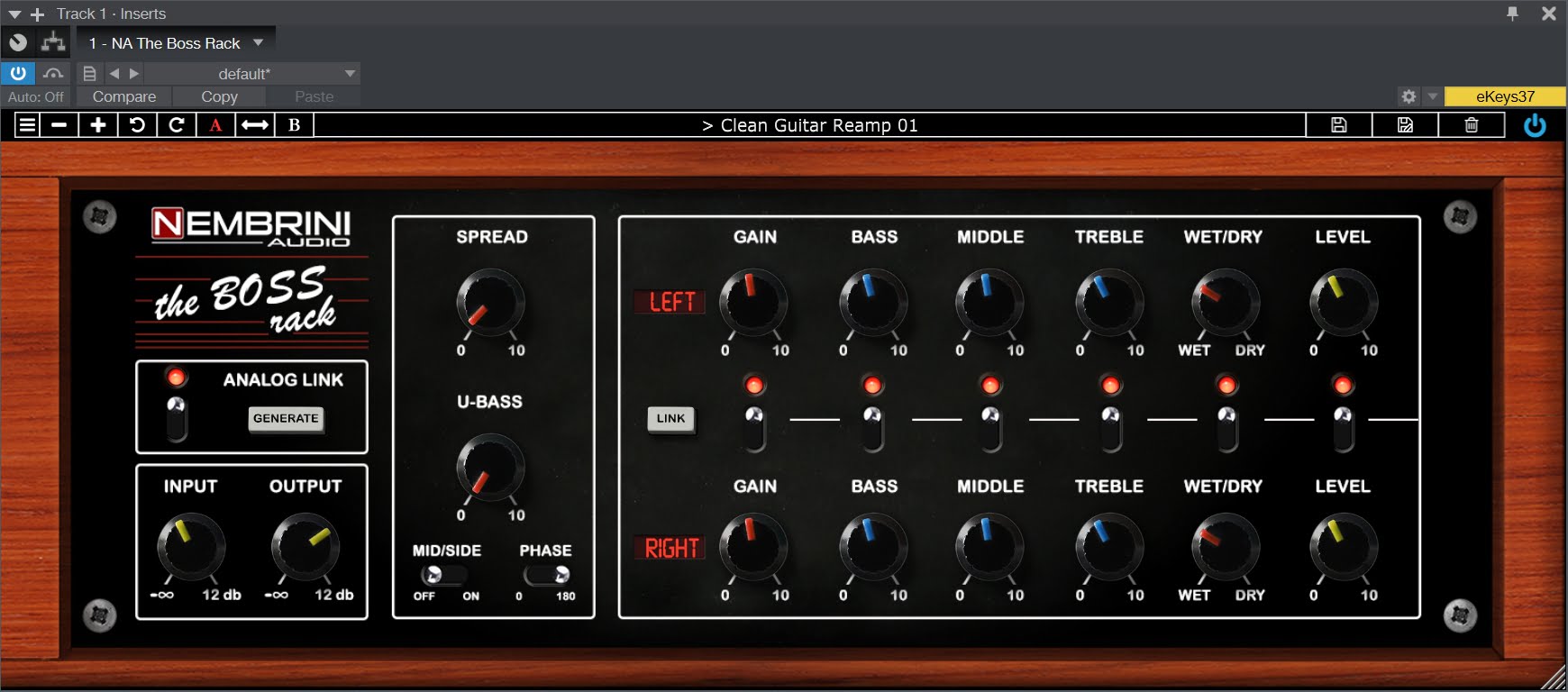Flip the Bass link switch
Screen dimensions: 1568x692
click(872, 428)
